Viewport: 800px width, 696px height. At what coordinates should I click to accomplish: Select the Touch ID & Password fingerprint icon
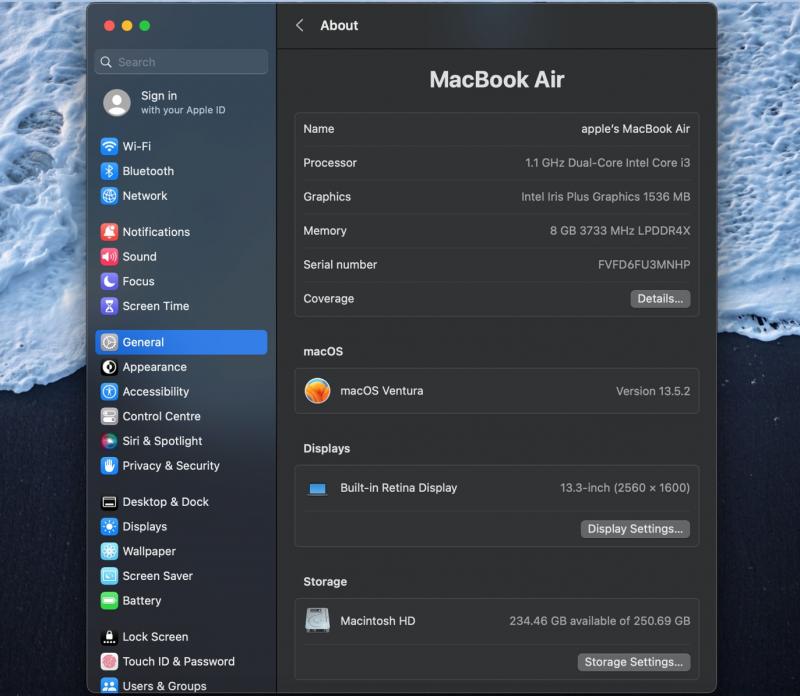pos(109,662)
